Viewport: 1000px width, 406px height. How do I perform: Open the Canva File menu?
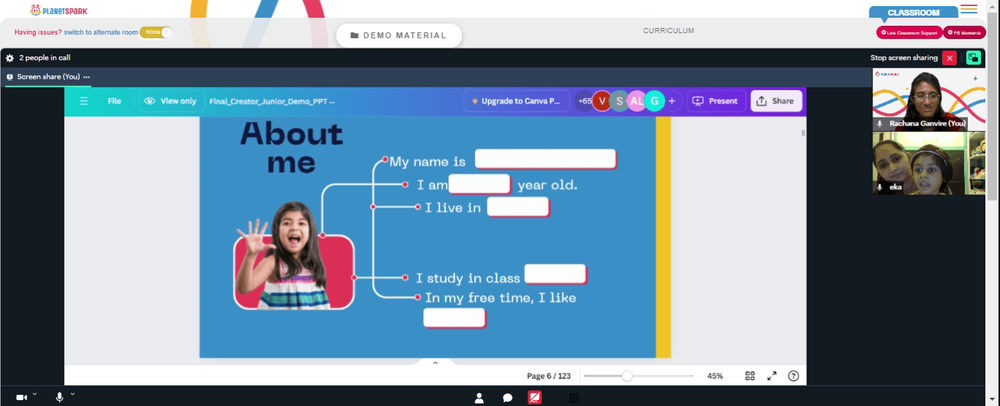click(114, 101)
